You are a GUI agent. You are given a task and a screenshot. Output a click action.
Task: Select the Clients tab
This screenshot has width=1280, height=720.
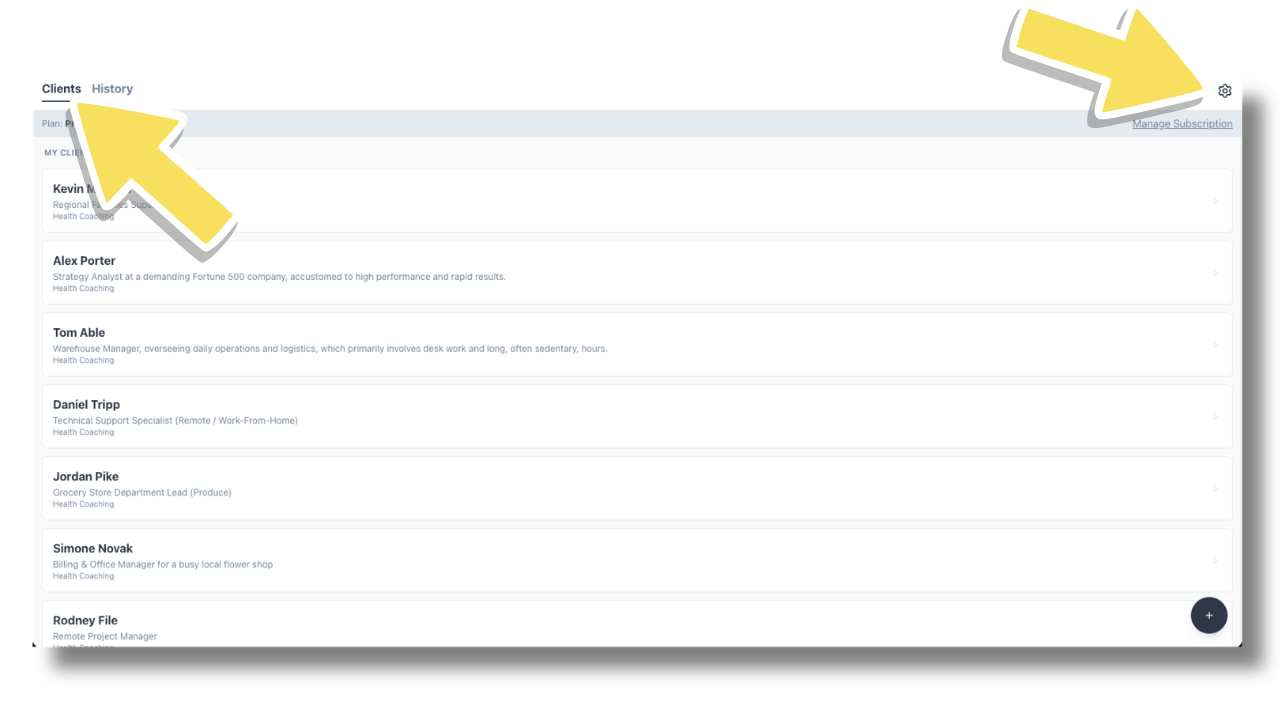click(x=61, y=88)
